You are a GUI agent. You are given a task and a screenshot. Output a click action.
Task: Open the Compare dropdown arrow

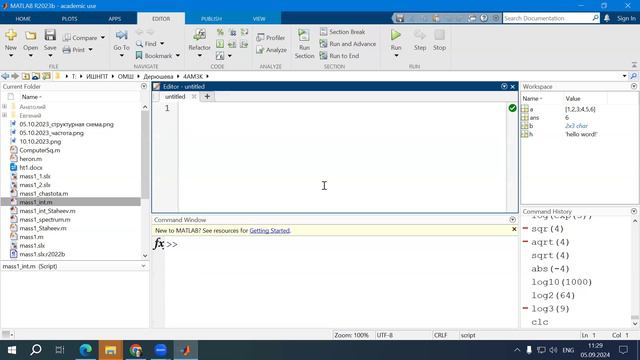[x=102, y=38]
